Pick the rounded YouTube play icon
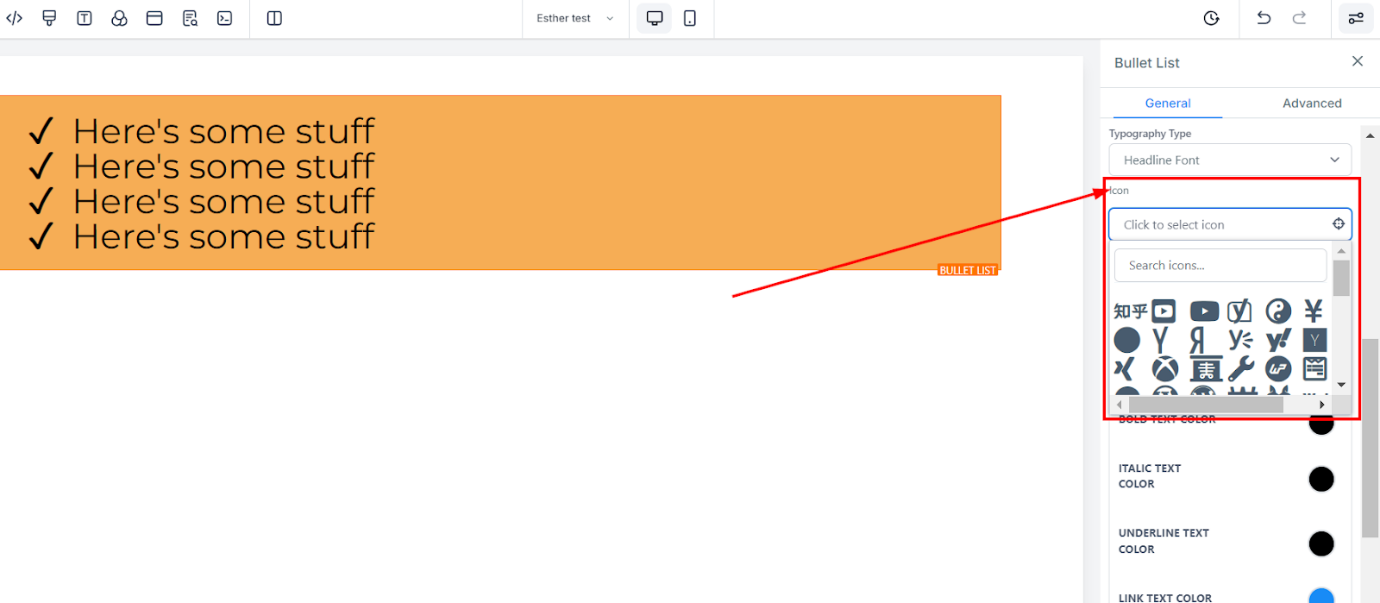Screen dimensions: 1380x603 point(1204,311)
